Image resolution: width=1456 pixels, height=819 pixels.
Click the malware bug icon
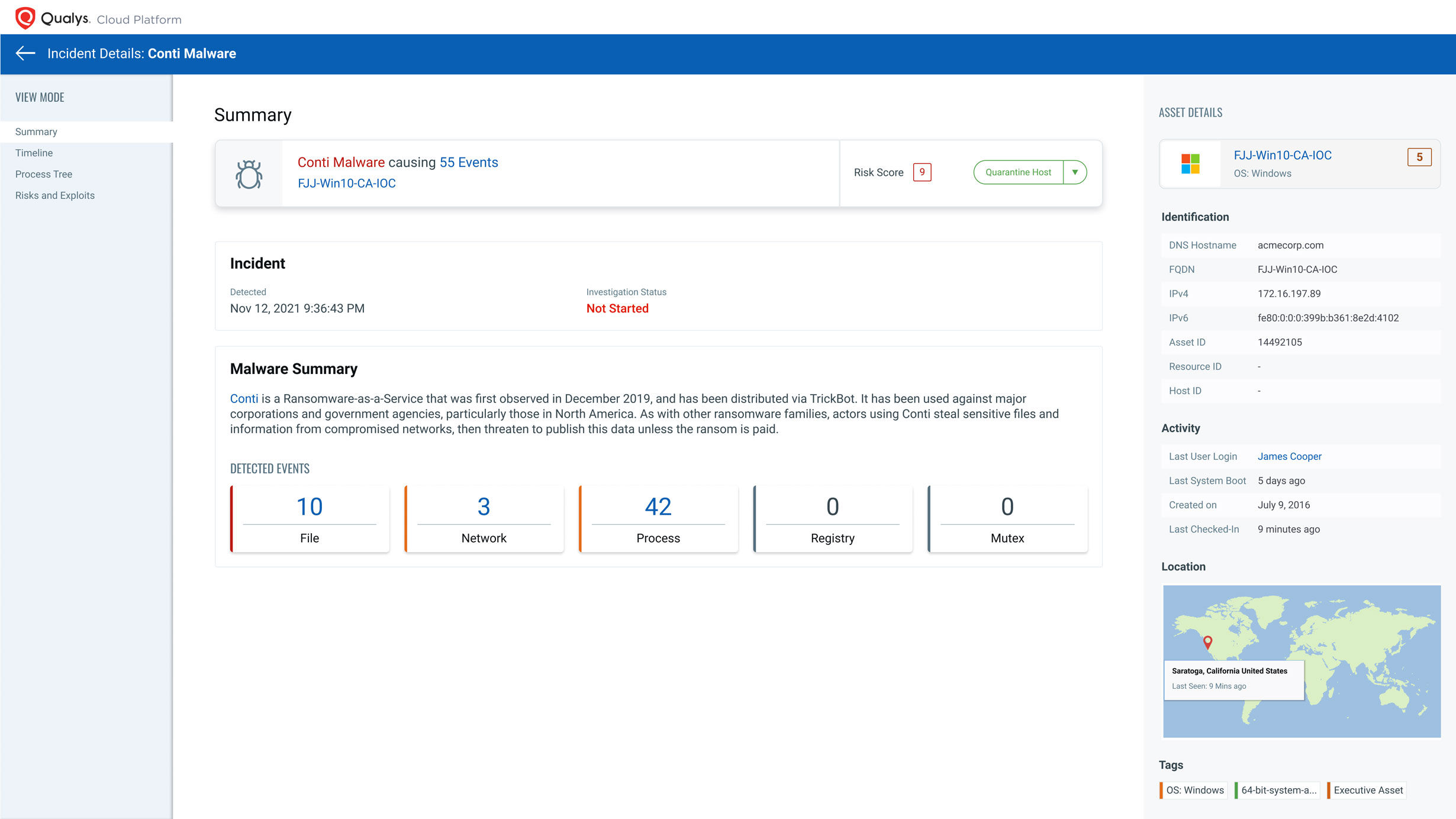click(249, 174)
